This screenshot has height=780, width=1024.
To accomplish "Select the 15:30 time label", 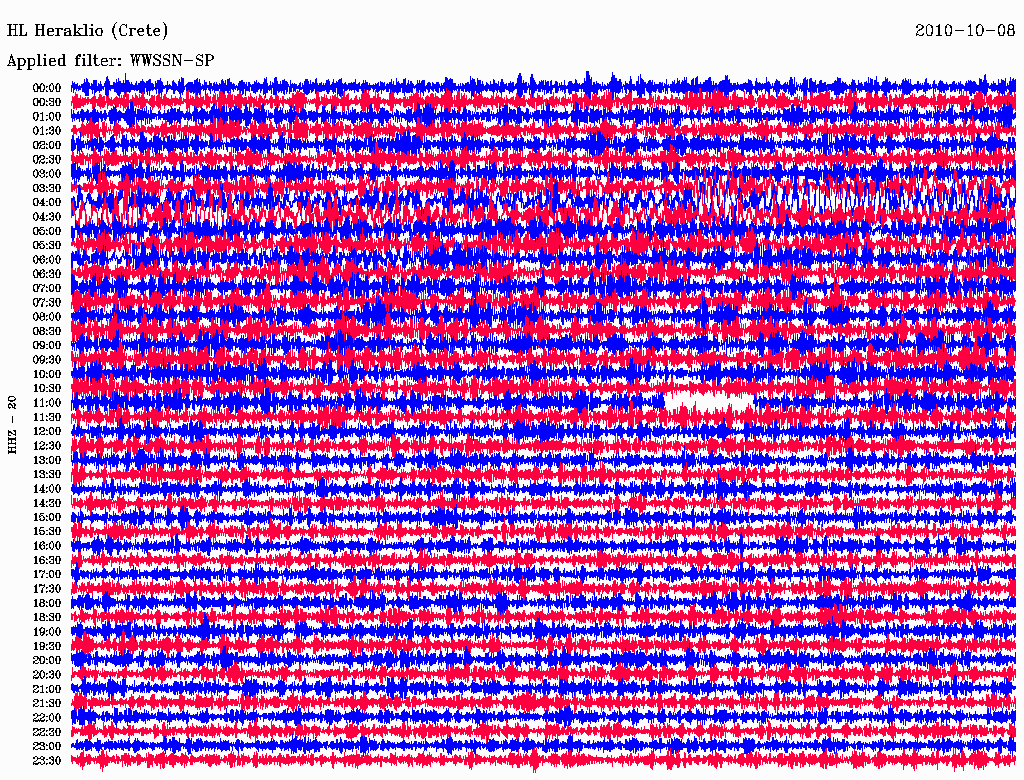I will [x=47, y=532].
